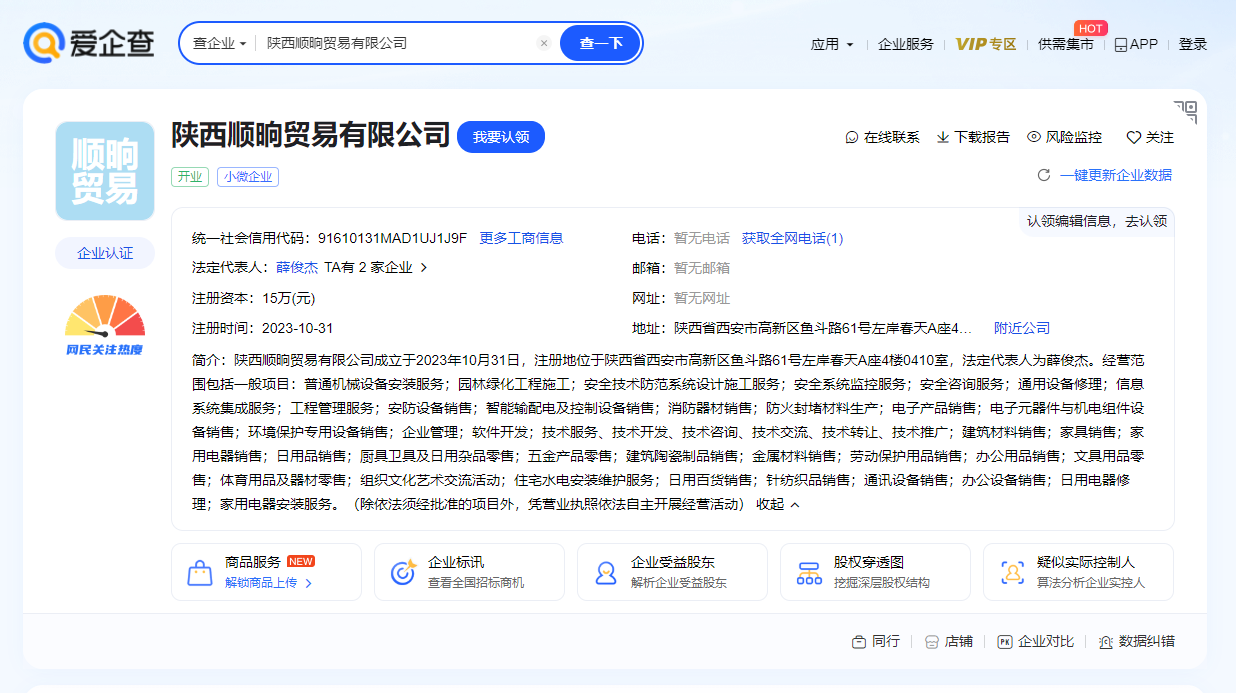1236x693 pixels.
Task: Focus the company name search field
Action: tap(400, 43)
